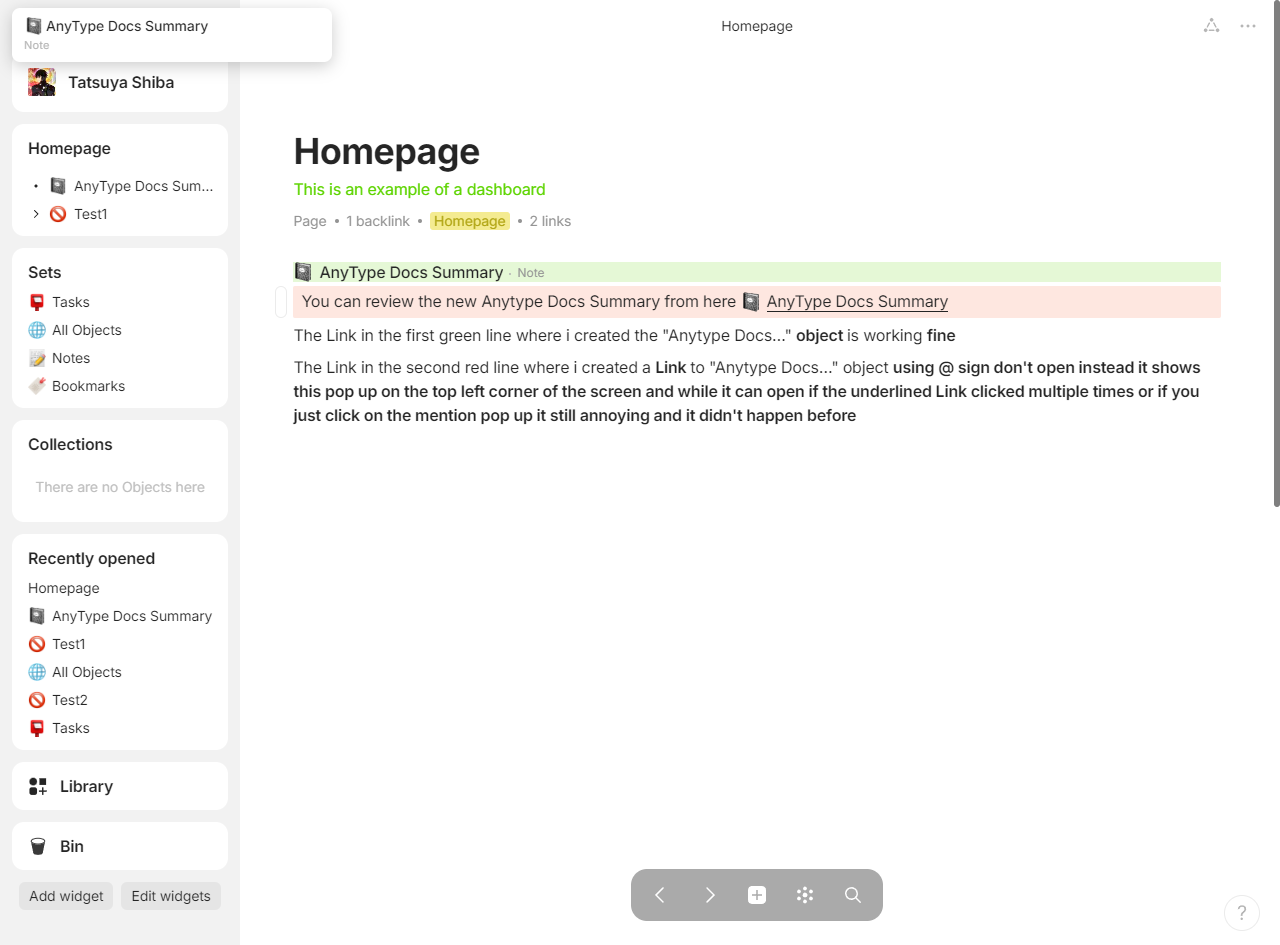Open the Tasks set icon under Sets
The width and height of the screenshot is (1280, 945).
click(37, 302)
